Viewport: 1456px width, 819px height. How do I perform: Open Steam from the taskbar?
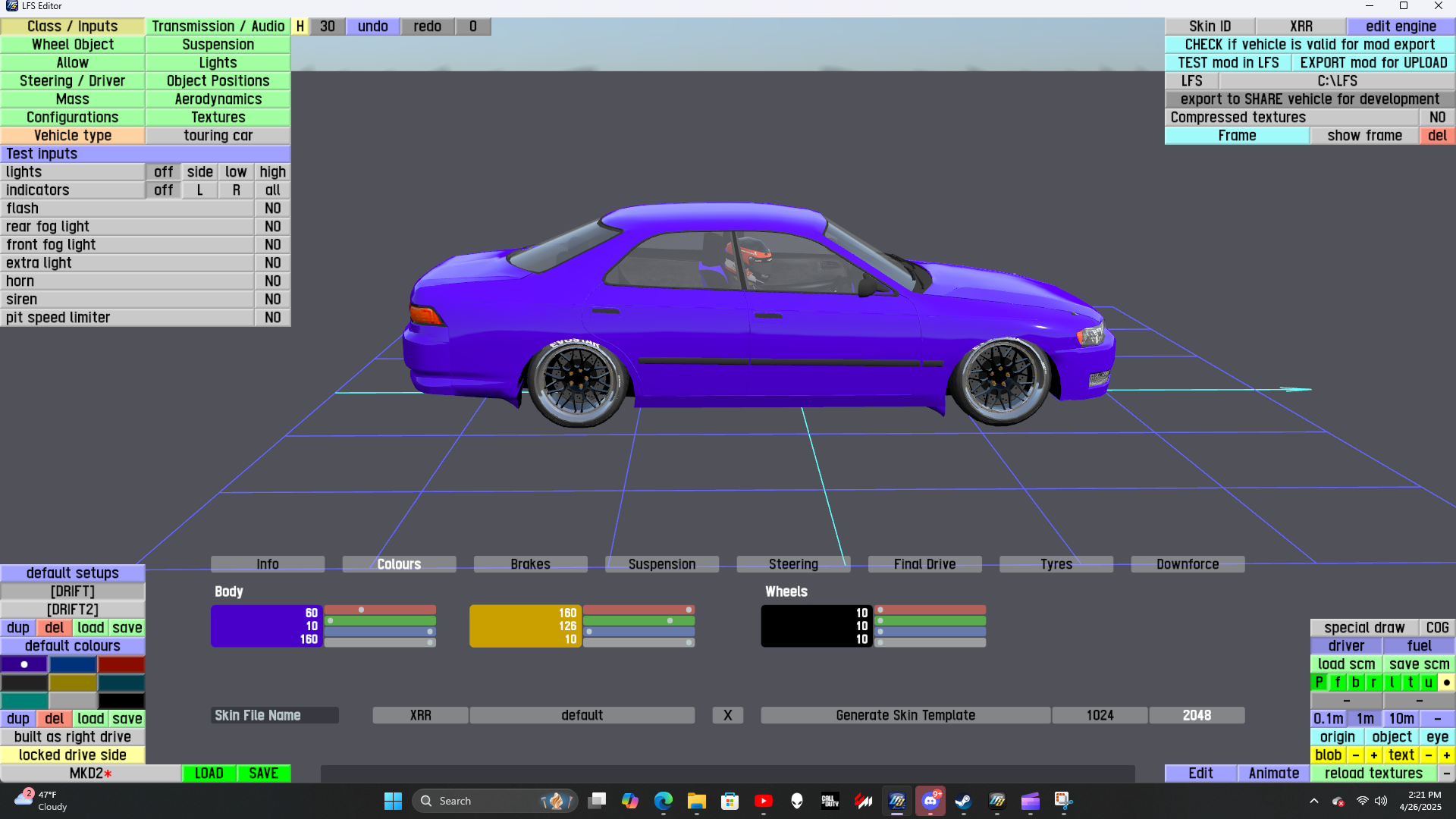pos(963,801)
